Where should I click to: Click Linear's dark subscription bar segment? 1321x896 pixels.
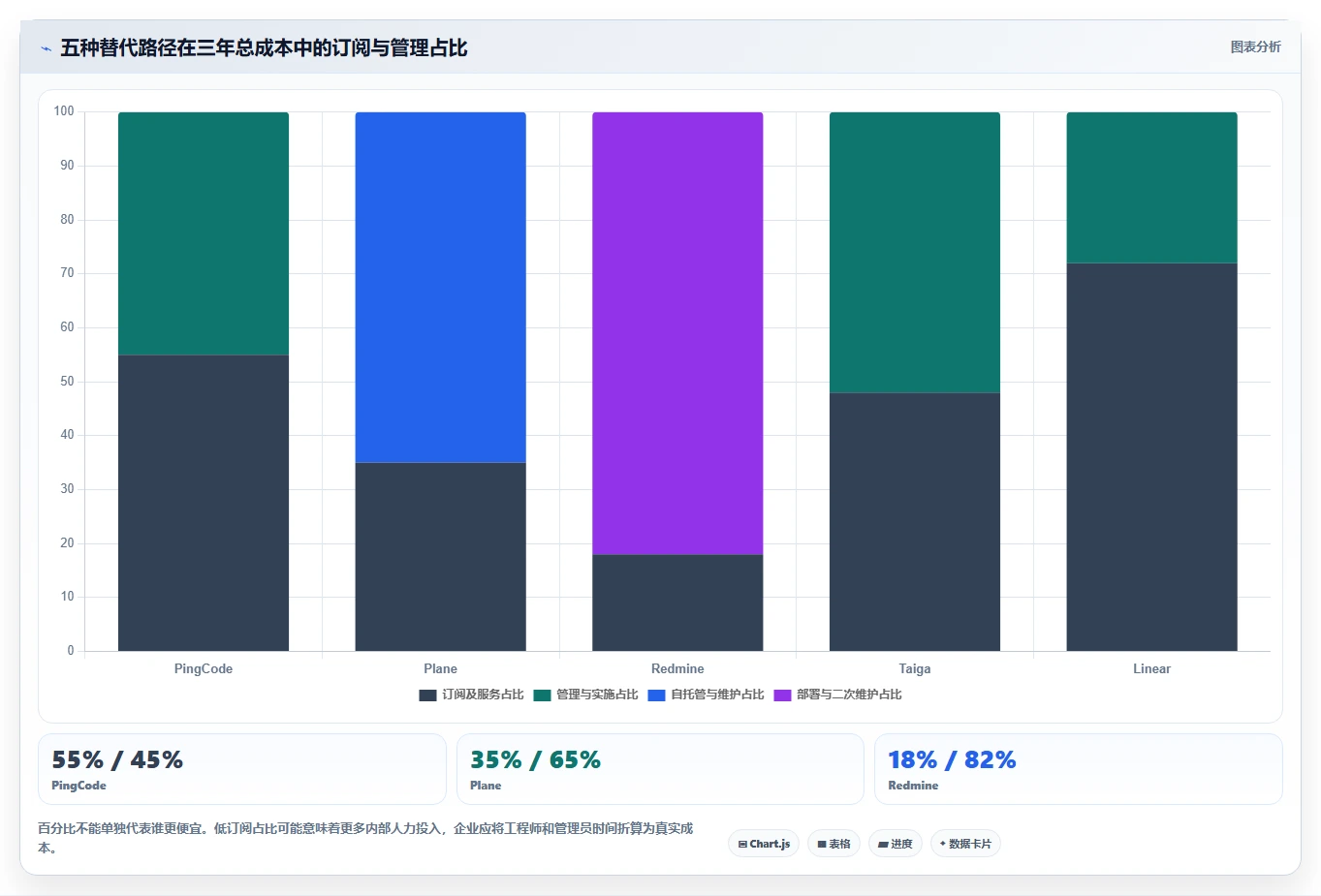tap(1152, 457)
